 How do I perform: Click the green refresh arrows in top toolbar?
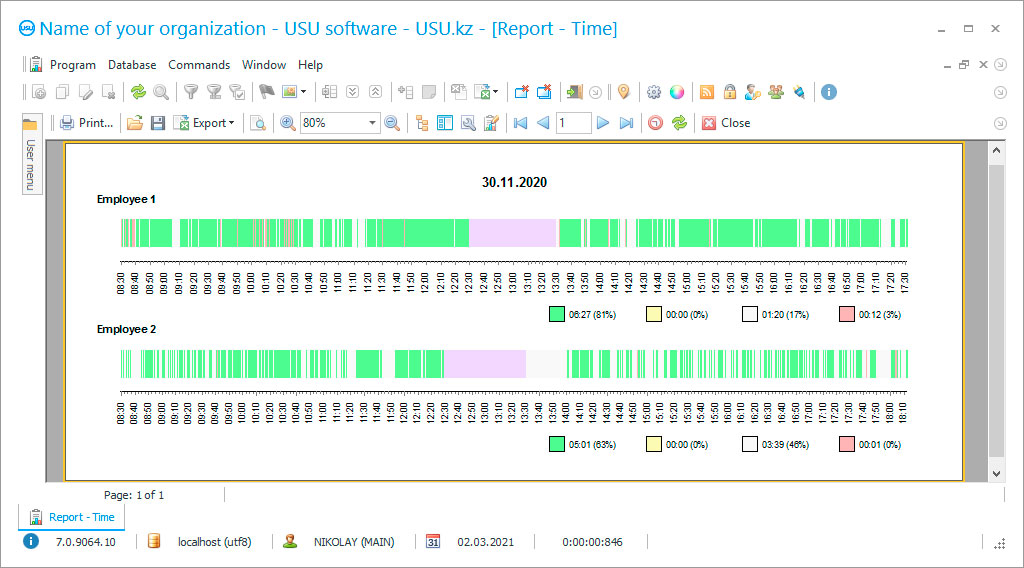(x=138, y=92)
